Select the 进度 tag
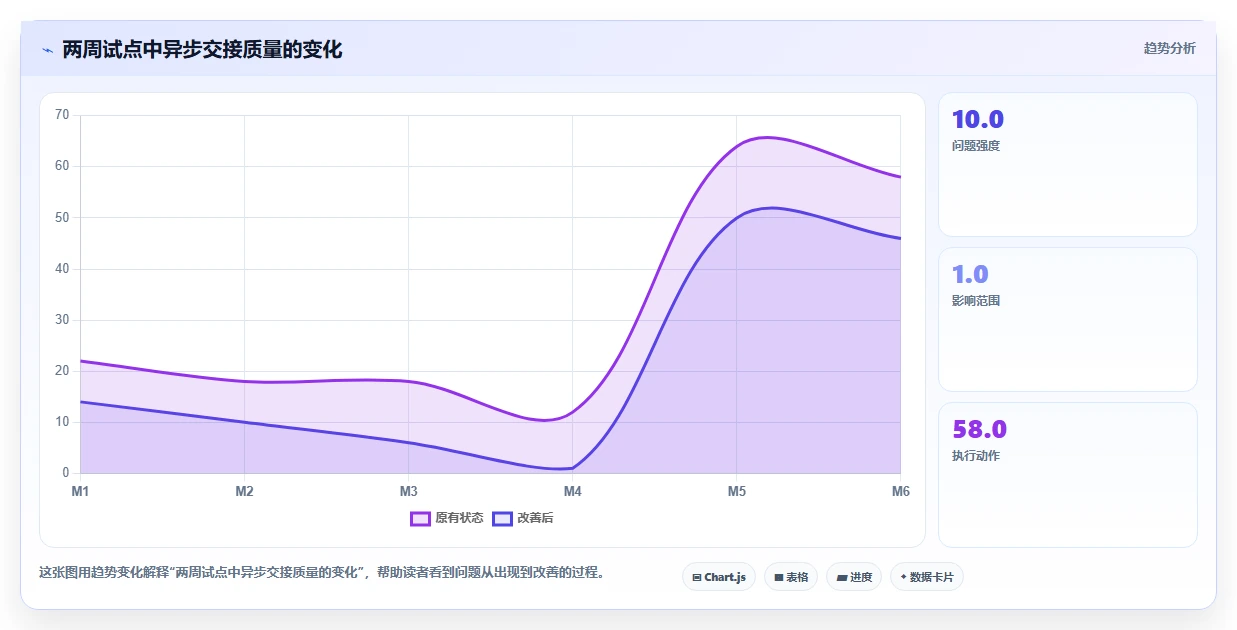Viewport: 1237px width, 630px height. [x=854, y=577]
